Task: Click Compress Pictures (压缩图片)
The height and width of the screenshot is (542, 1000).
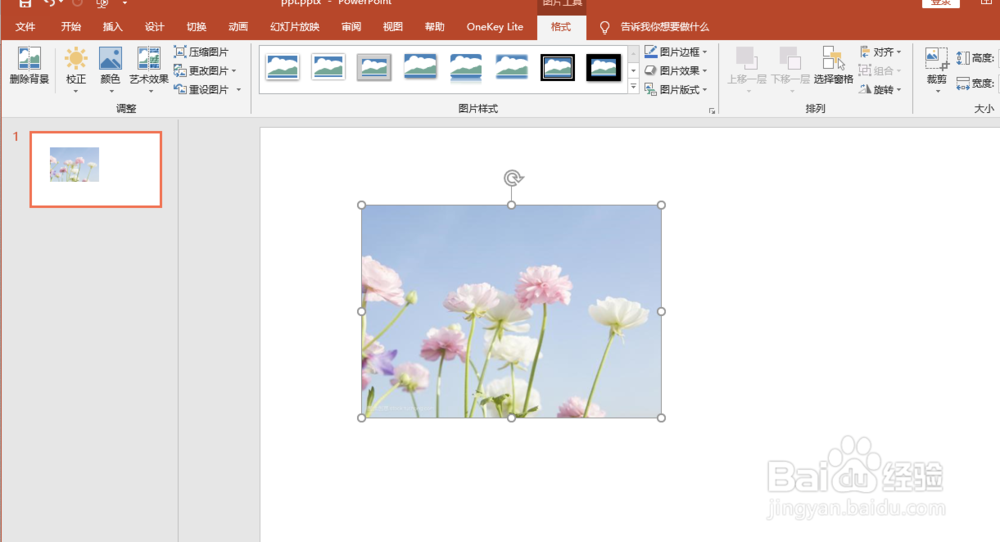Action: click(x=202, y=52)
